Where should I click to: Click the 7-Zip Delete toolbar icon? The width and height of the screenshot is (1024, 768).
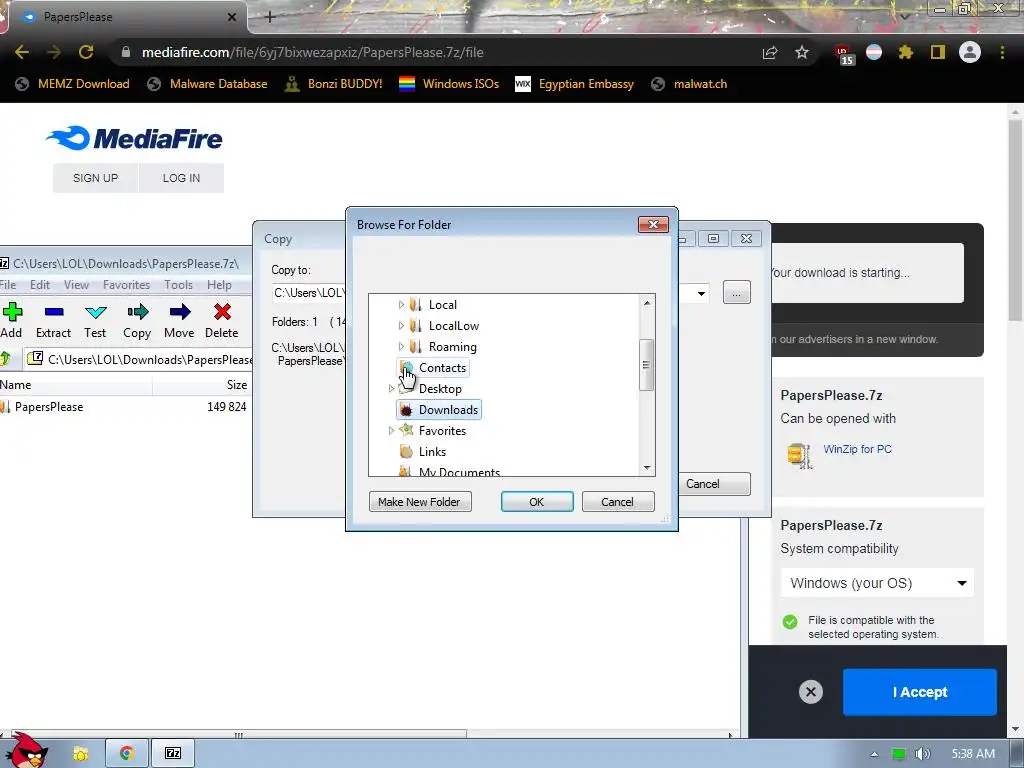[222, 312]
